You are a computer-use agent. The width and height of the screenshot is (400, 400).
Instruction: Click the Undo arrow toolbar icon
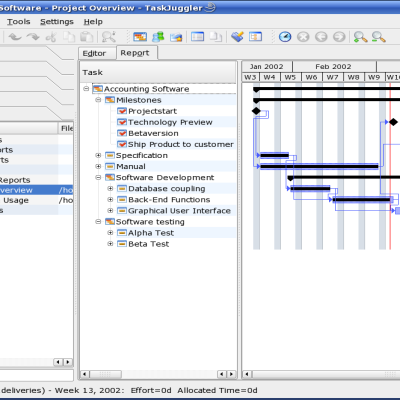[x=15, y=37]
